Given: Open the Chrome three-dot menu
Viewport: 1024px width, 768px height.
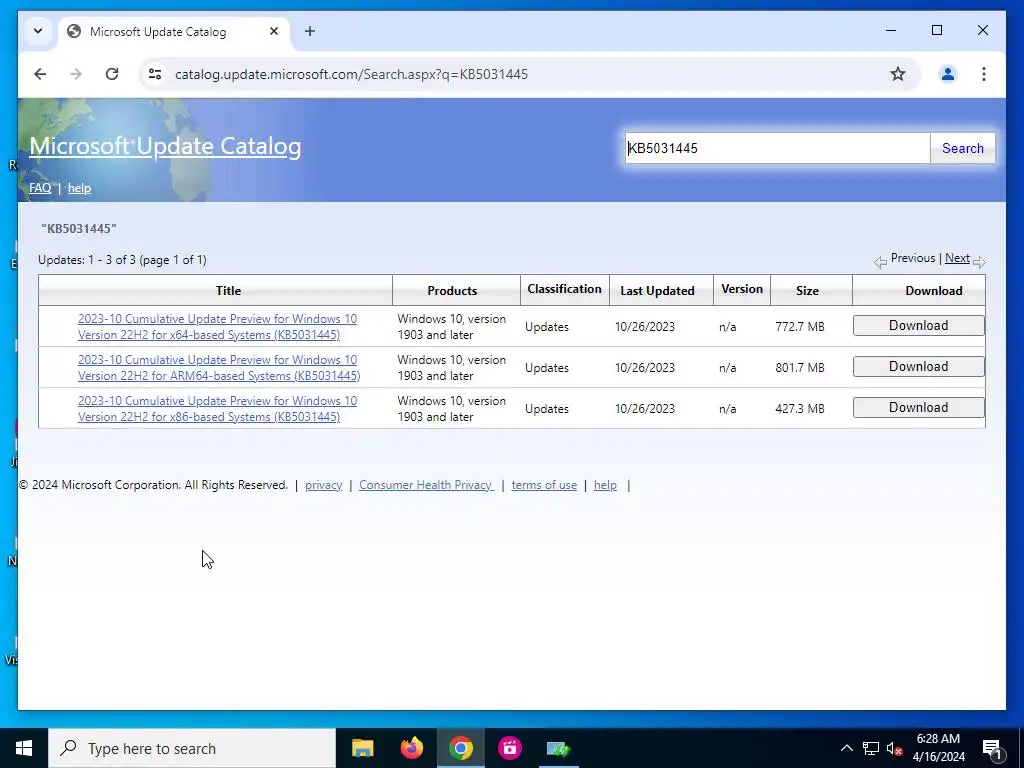Looking at the screenshot, I should click(x=984, y=74).
